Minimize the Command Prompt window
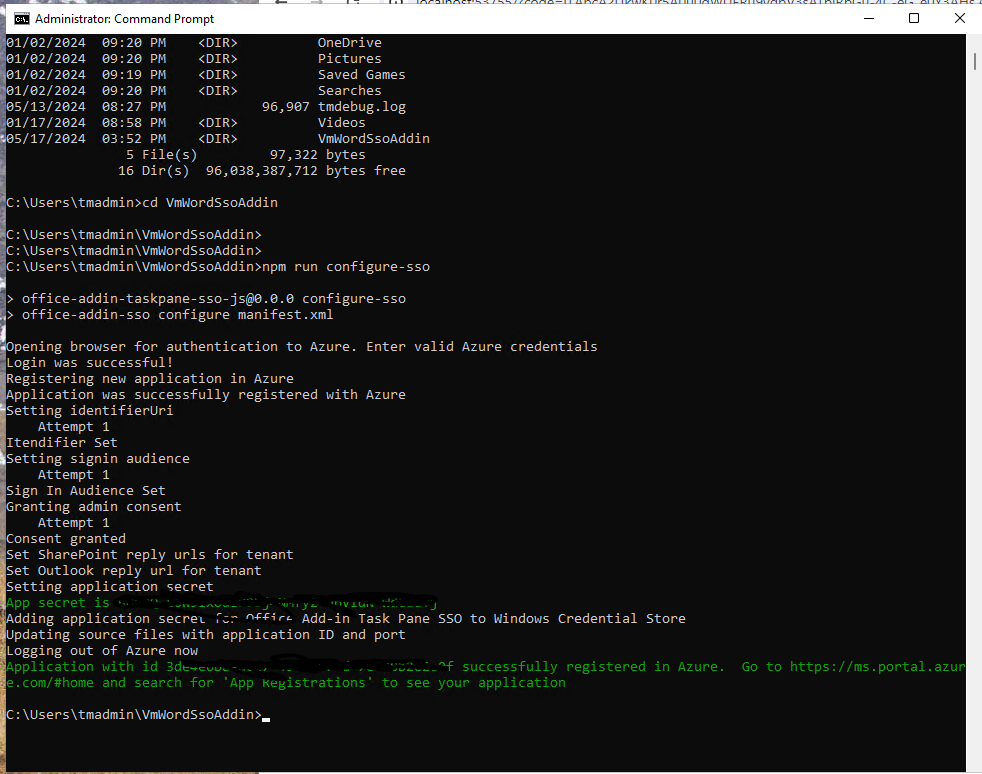The height and width of the screenshot is (774, 982). point(869,18)
